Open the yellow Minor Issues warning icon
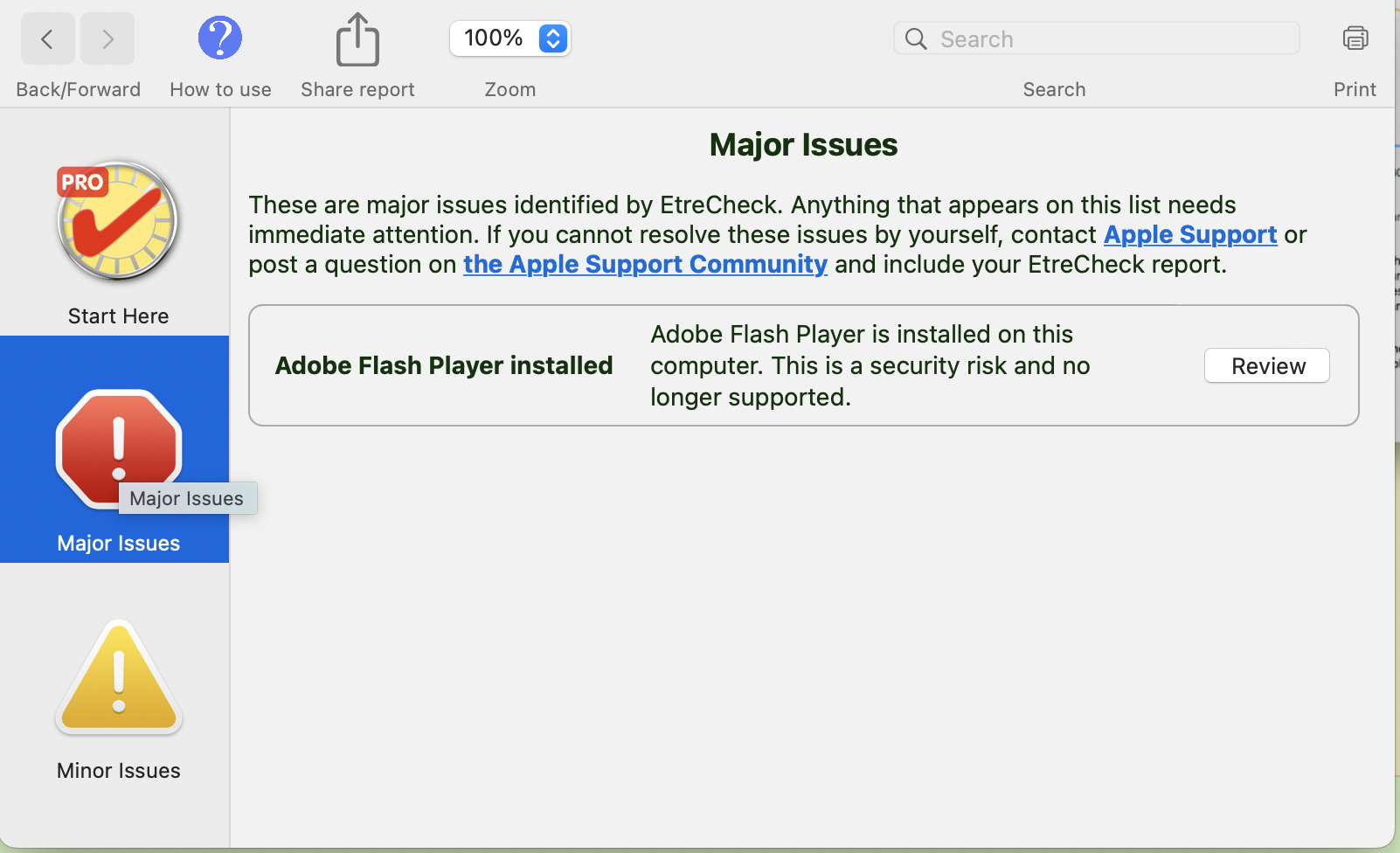This screenshot has height=853, width=1400. 119,676
